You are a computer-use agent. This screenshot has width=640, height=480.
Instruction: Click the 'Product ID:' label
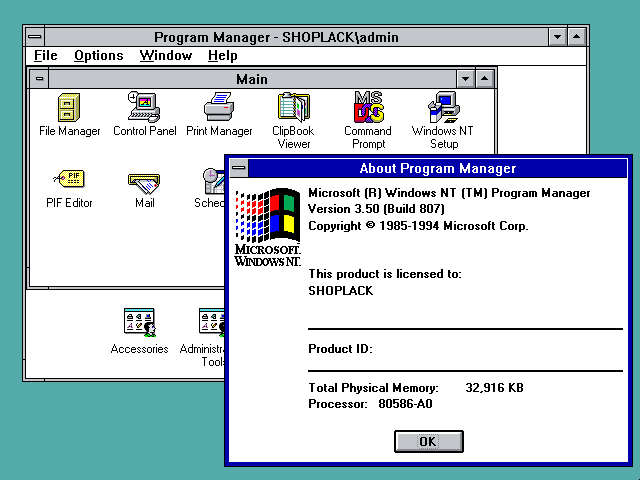point(340,349)
